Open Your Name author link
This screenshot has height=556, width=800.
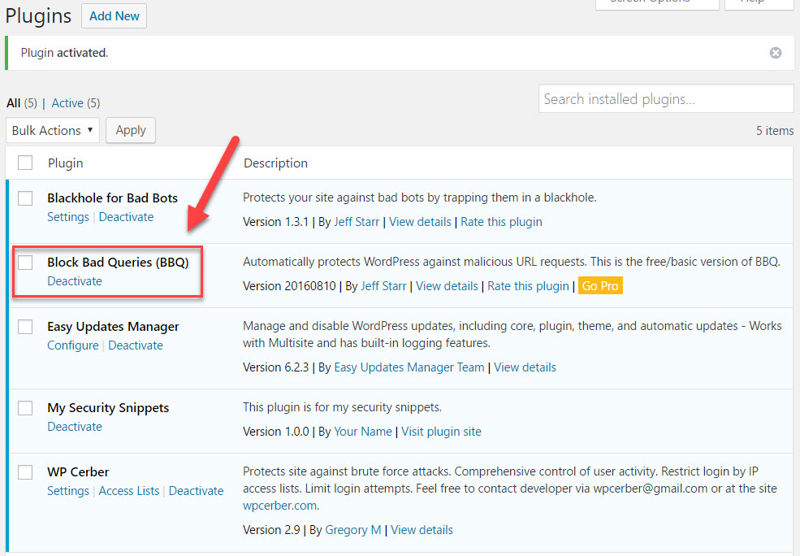point(363,432)
